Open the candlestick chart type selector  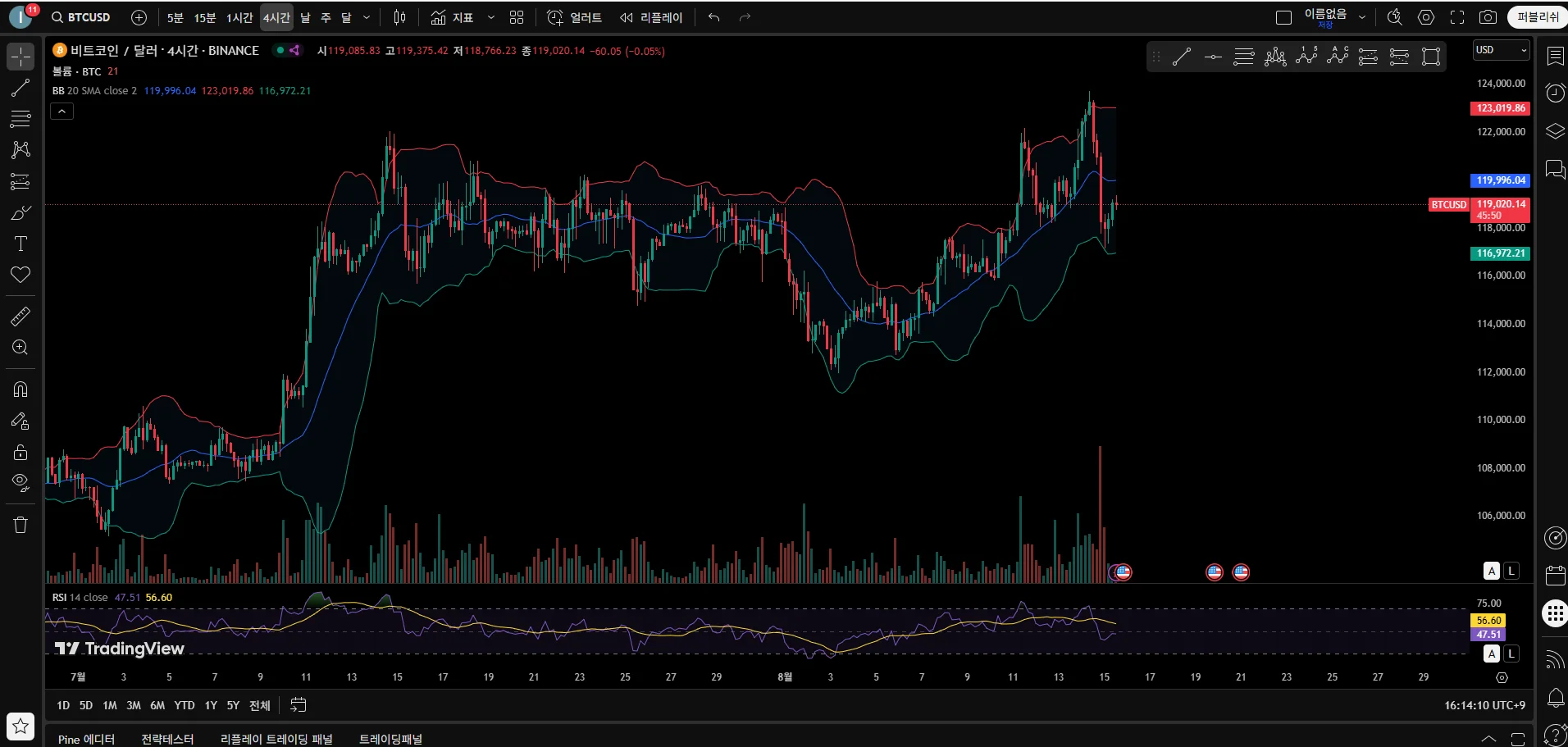pyautogui.click(x=399, y=17)
